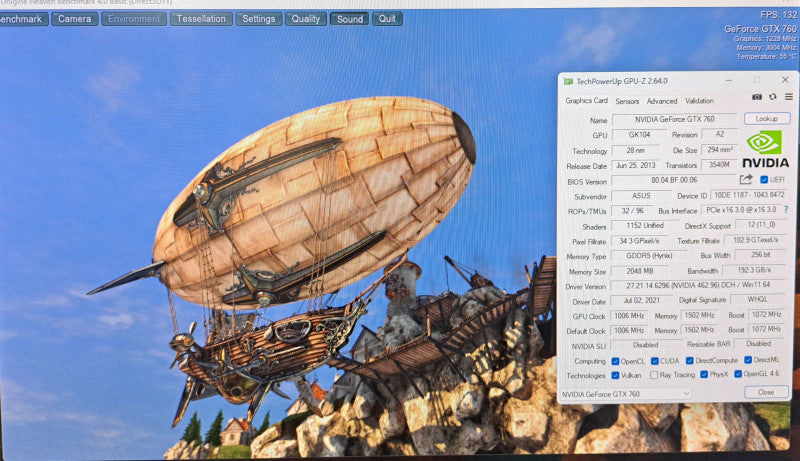Click the Bandwidth value 192.3 GB/s
This screenshot has width=800, height=461.
coord(754,270)
